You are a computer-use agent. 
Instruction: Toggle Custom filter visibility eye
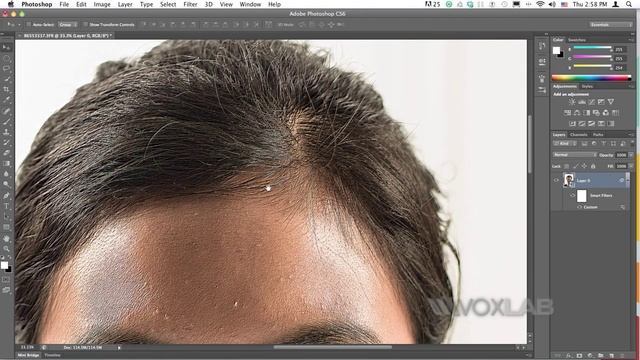[x=580, y=207]
